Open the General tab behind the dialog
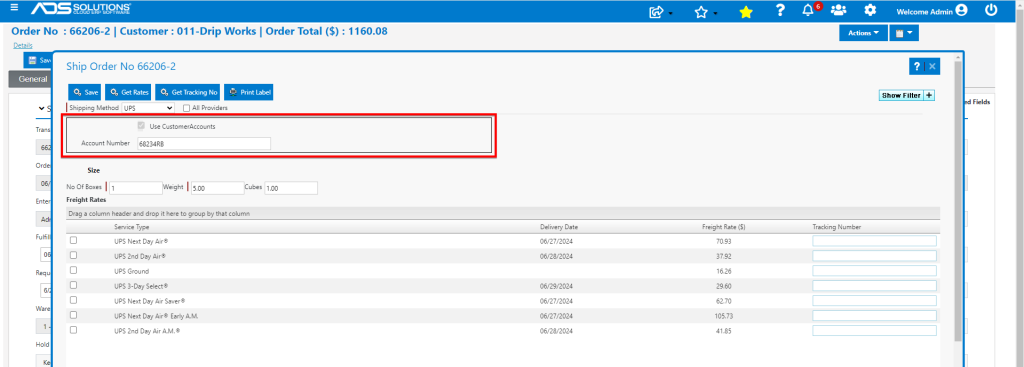Viewport: 1024px width, 367px height. click(31, 79)
